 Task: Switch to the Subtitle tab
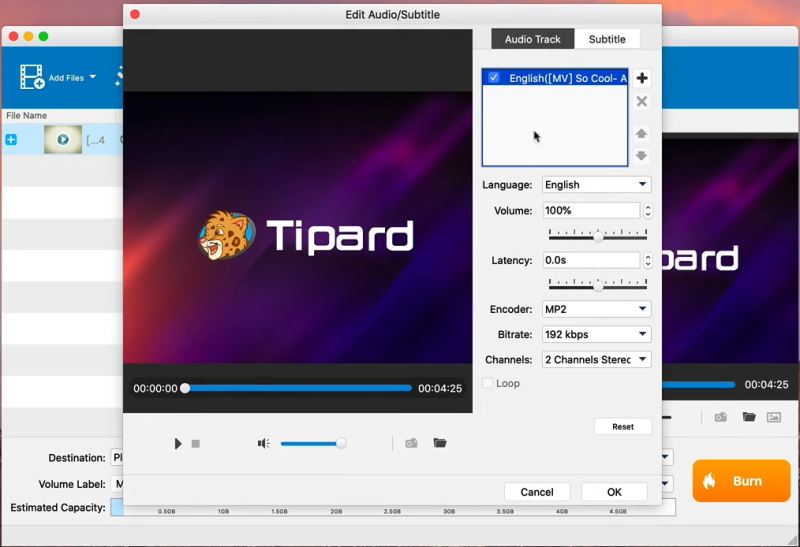607,39
